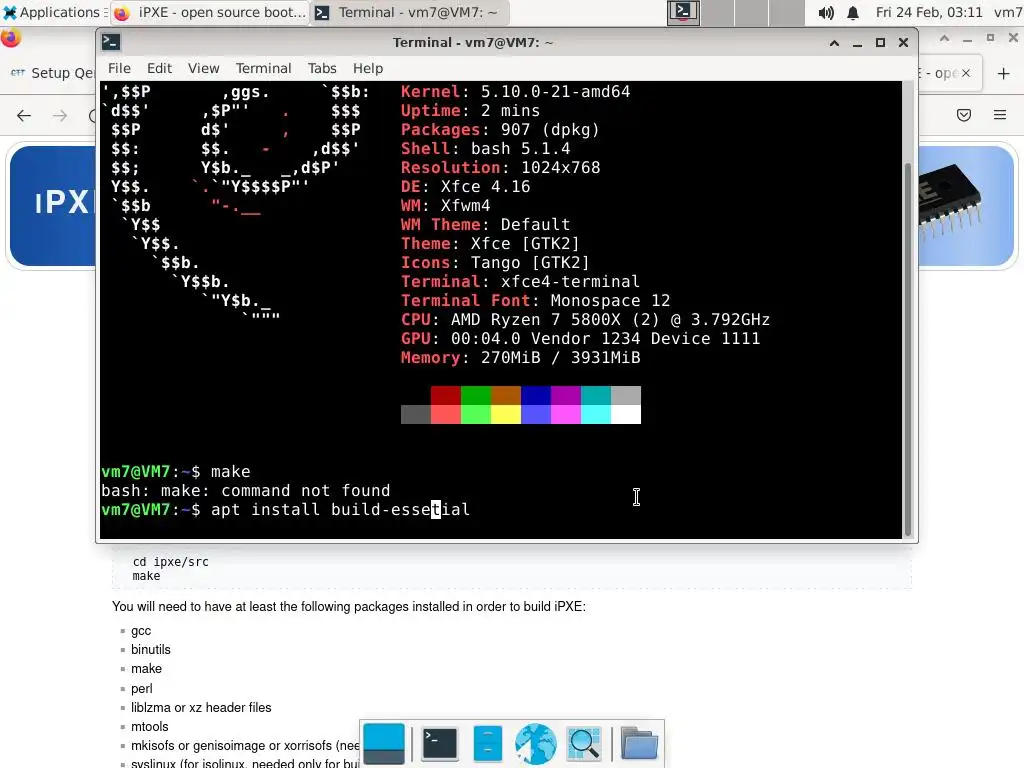Viewport: 1024px width, 768px height.
Task: Click the terminal vertical scrollbar
Action: 907,349
